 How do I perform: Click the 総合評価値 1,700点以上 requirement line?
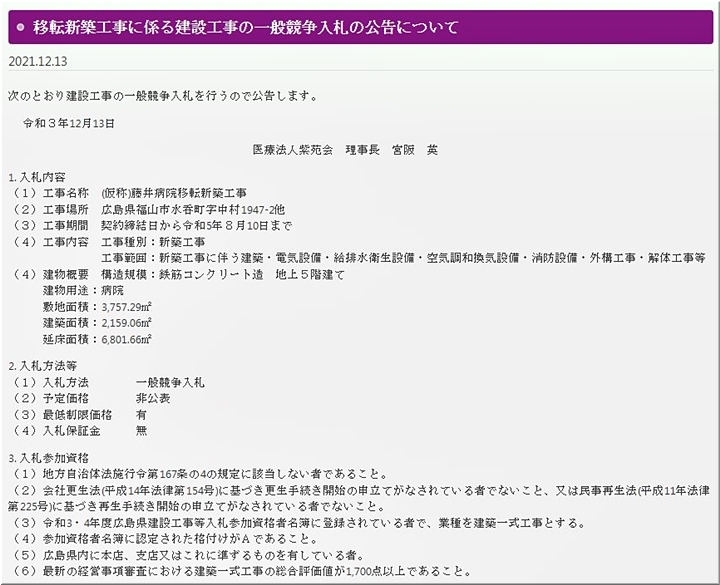(x=240, y=572)
